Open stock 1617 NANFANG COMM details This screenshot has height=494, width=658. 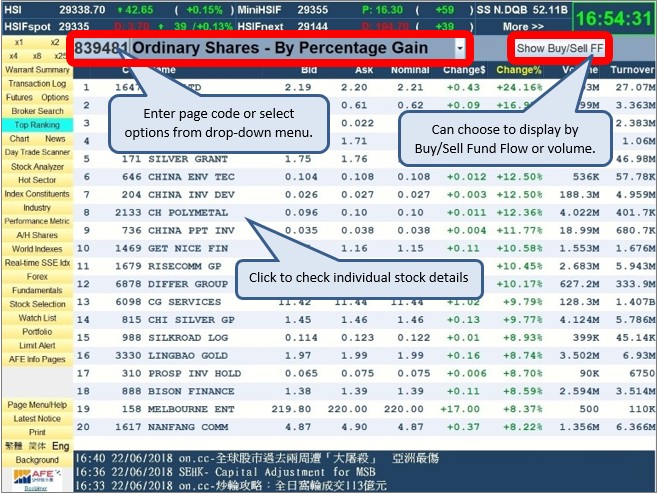pos(364,427)
